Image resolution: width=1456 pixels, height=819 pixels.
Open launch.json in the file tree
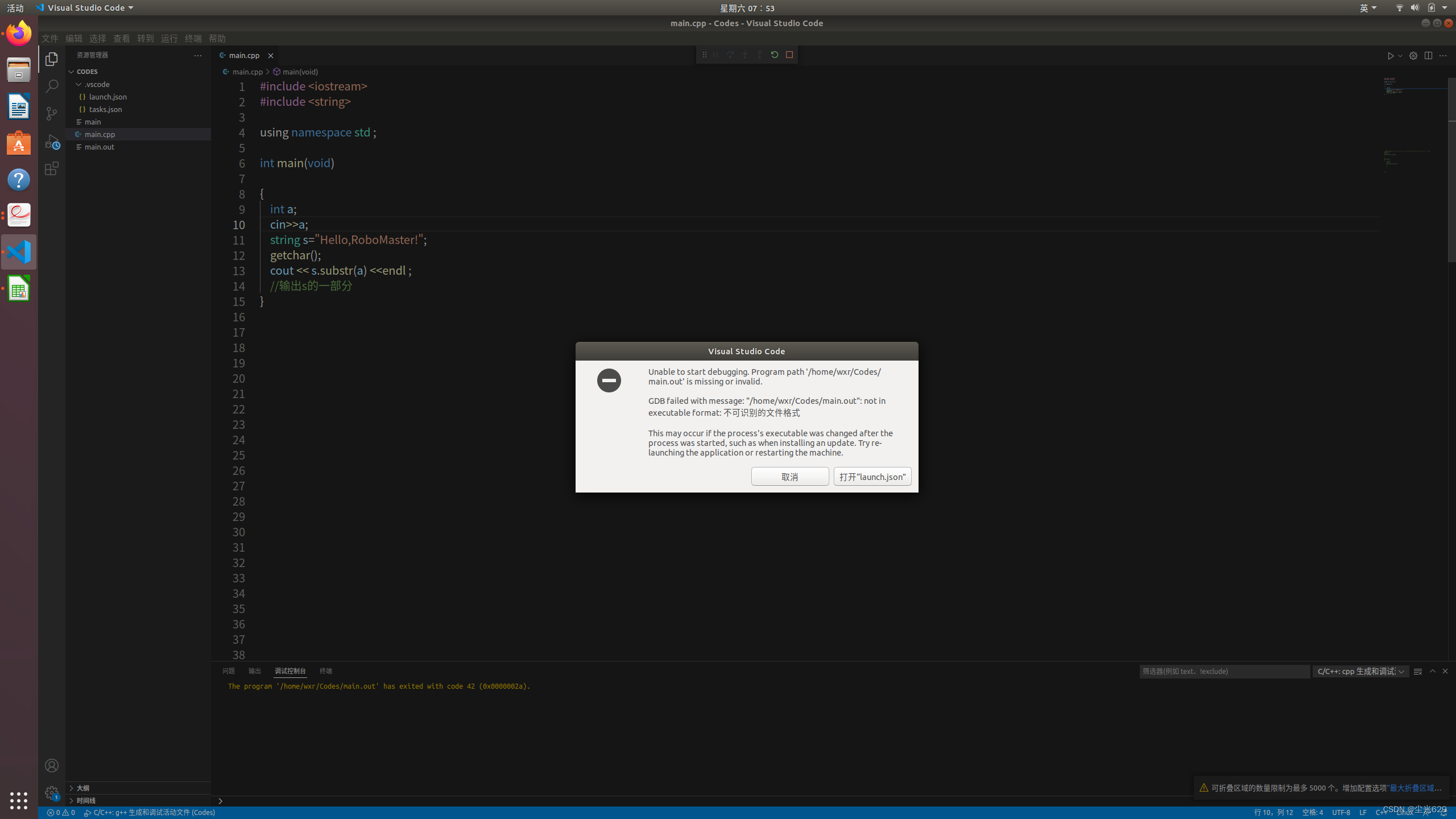[x=139, y=97]
